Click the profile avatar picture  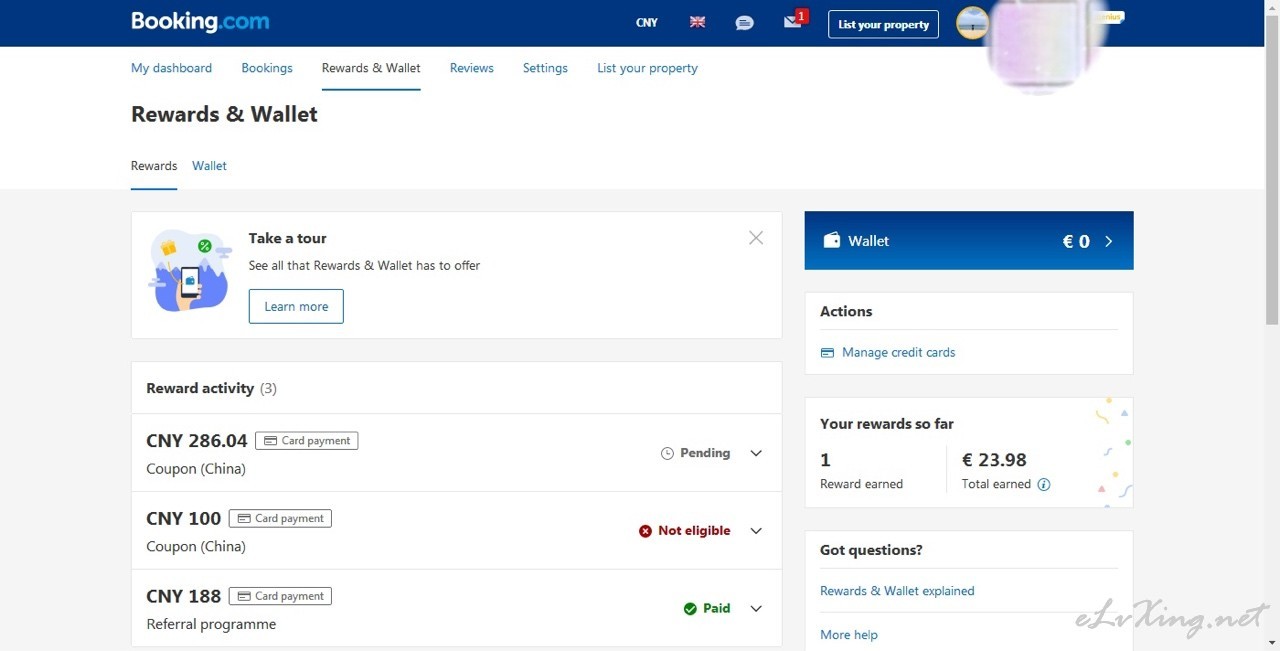(972, 23)
